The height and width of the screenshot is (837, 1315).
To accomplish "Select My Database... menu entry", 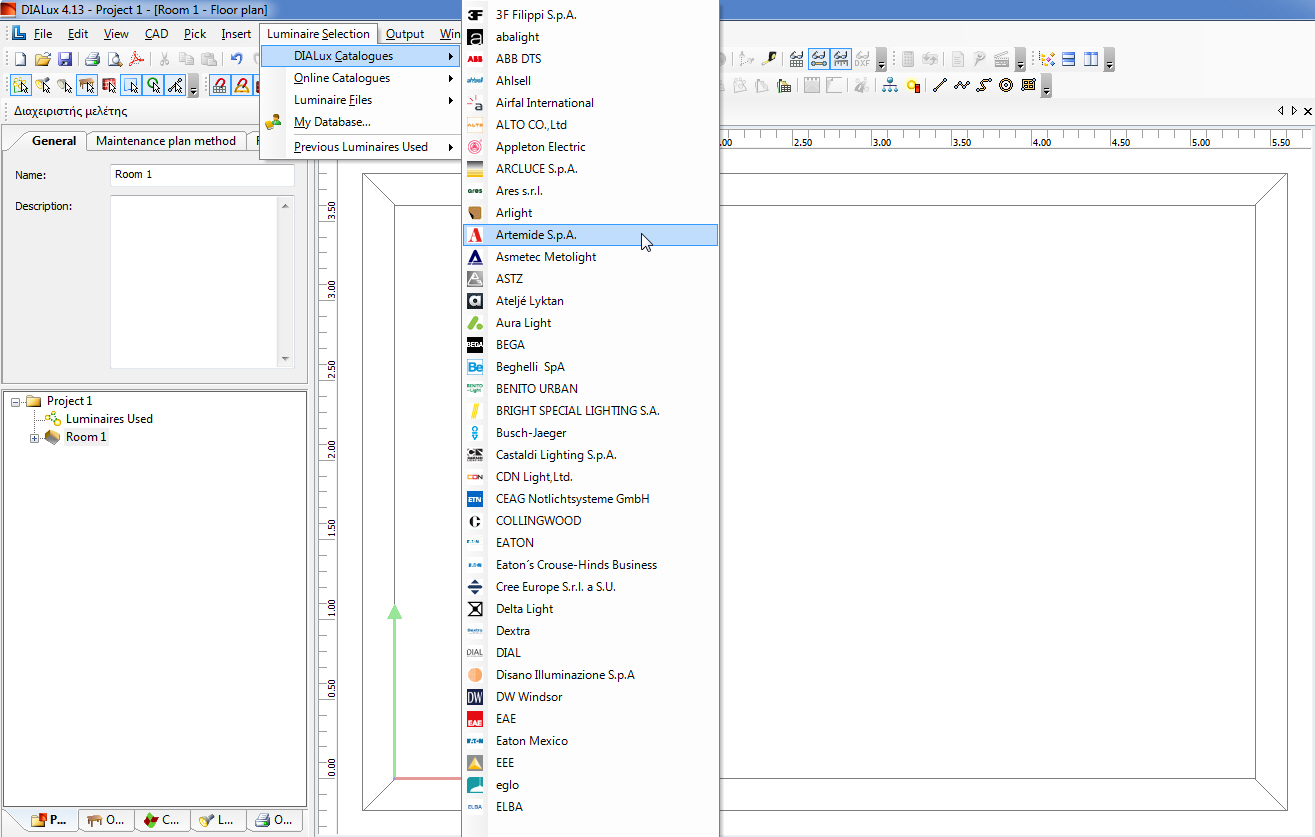I will [359, 122].
